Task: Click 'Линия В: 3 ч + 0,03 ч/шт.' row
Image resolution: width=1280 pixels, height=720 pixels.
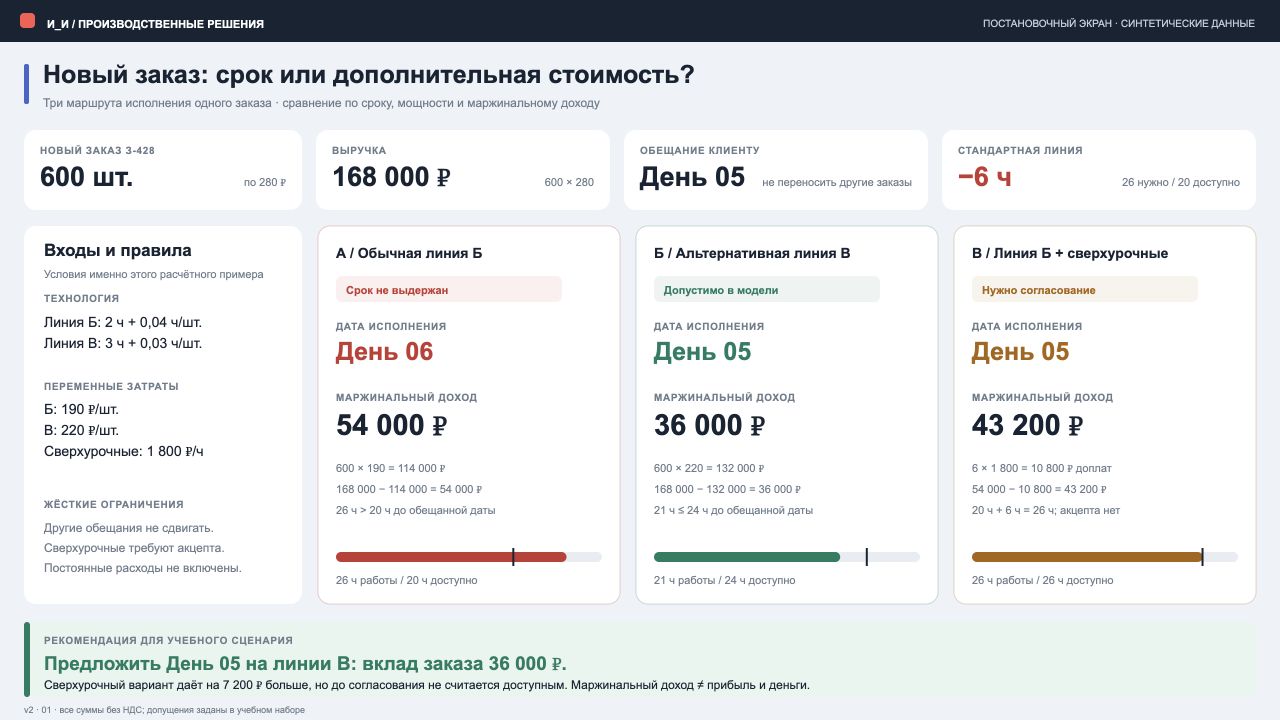Action: pyautogui.click(x=123, y=343)
